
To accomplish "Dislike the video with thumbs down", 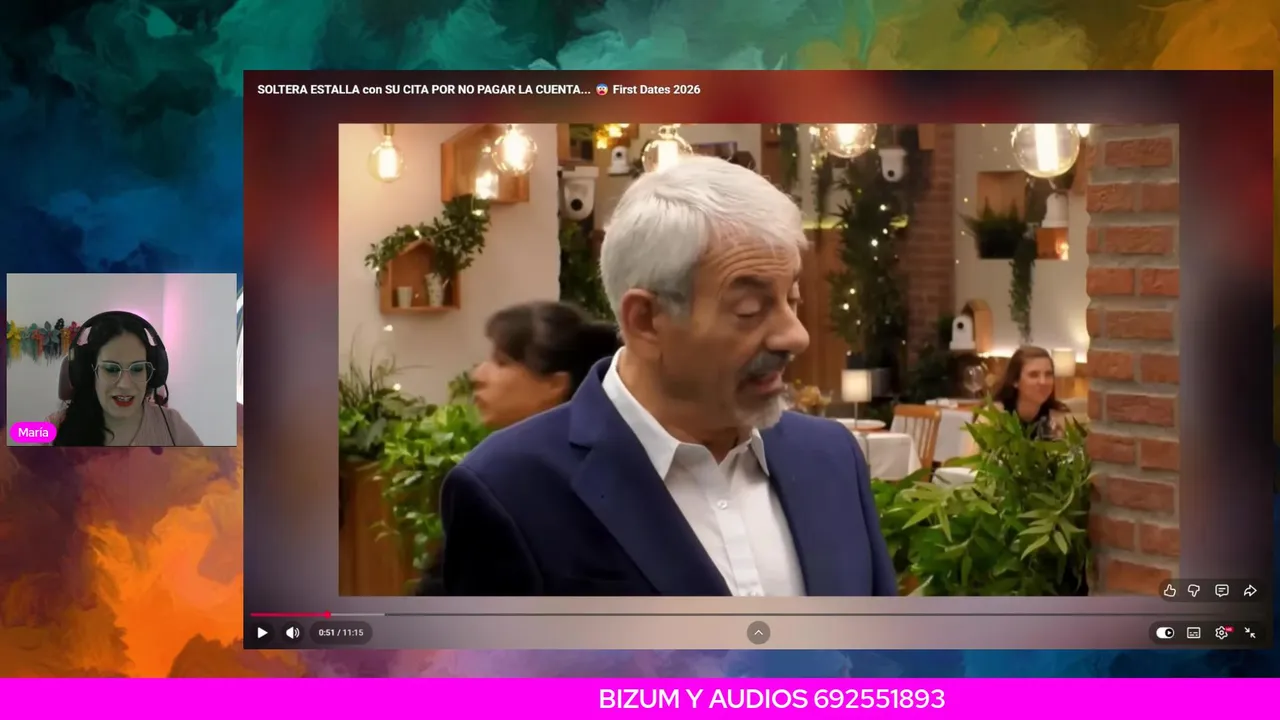I will 1194,591.
